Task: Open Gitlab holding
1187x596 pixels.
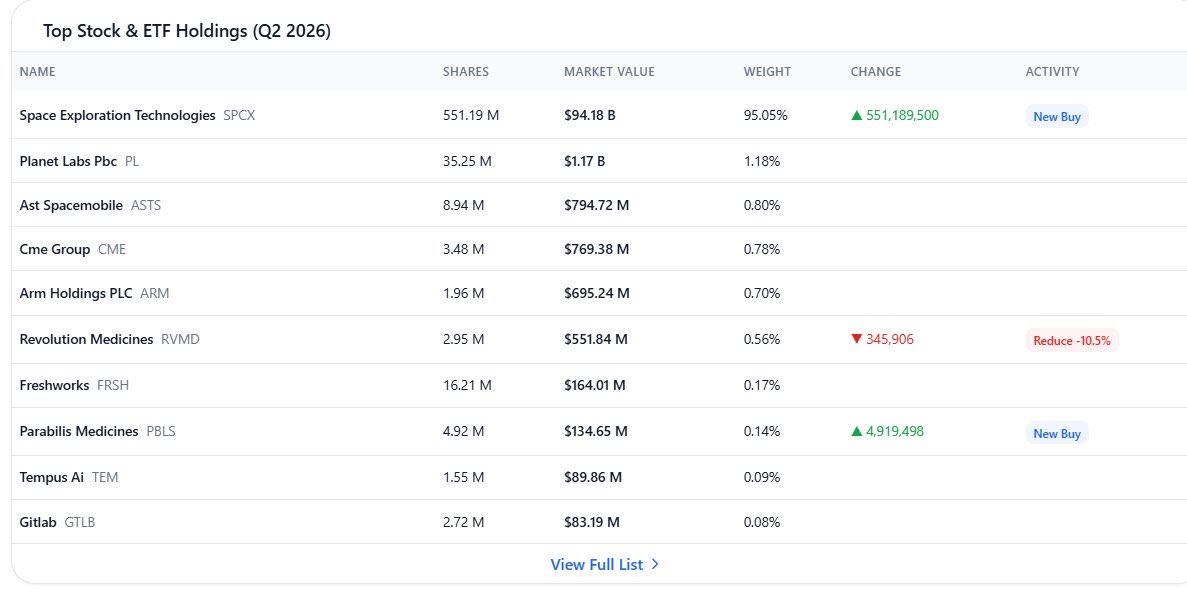Action: click(38, 521)
